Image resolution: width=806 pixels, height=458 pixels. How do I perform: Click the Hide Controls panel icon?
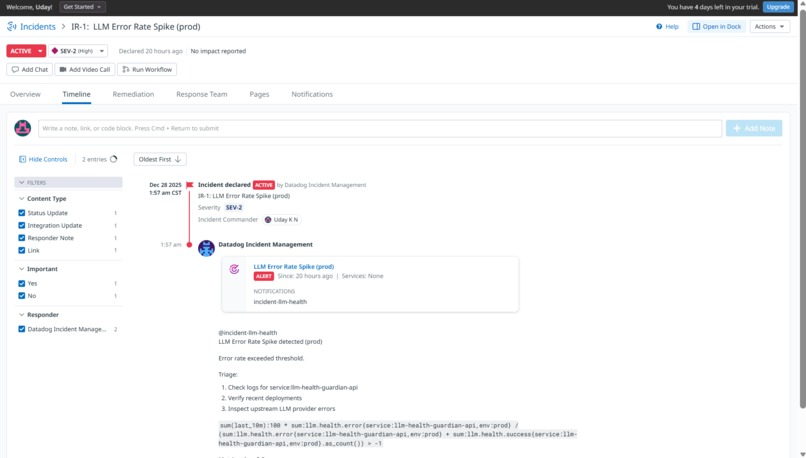tap(22, 159)
